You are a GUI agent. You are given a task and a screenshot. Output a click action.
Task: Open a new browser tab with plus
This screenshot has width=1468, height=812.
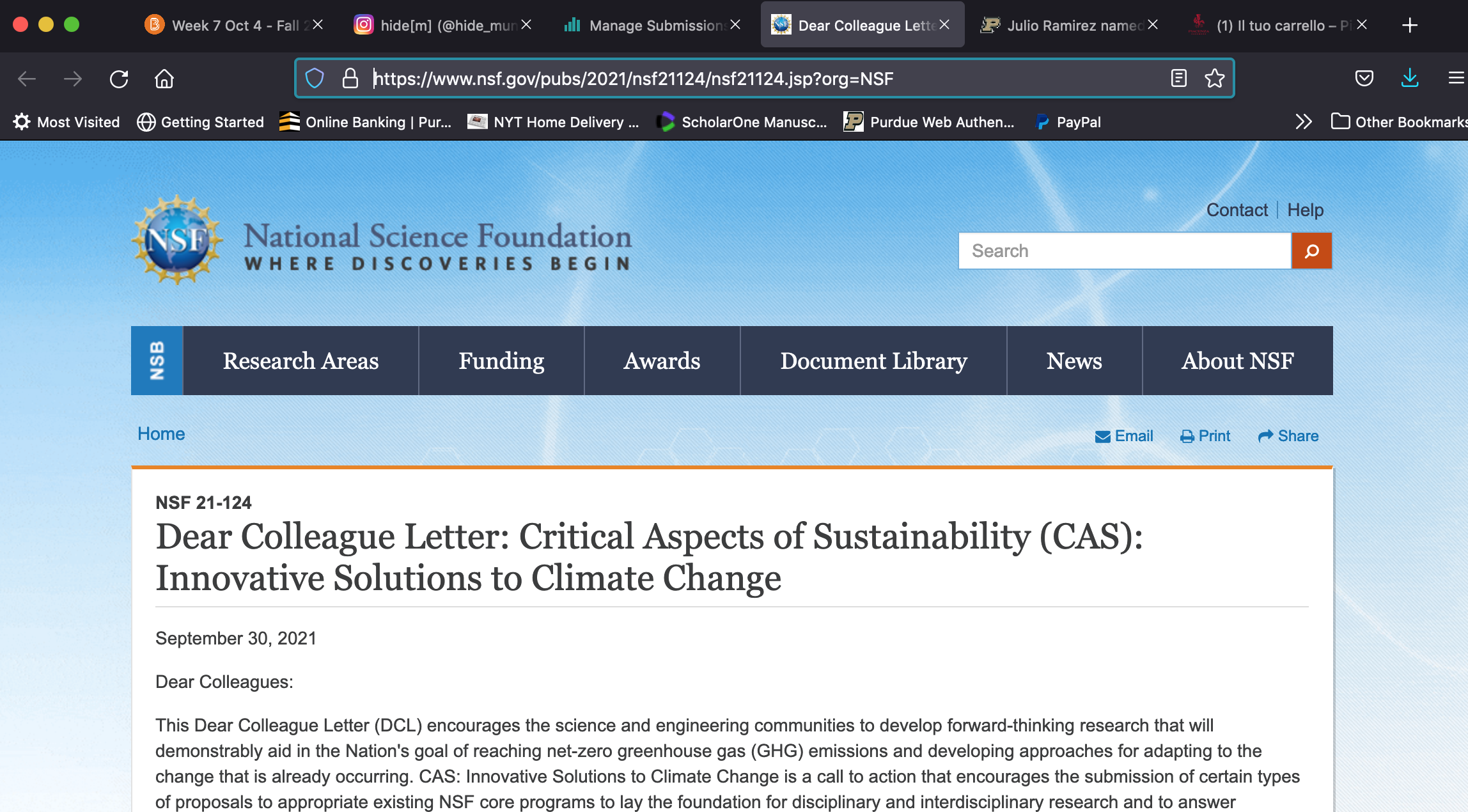point(1410,25)
